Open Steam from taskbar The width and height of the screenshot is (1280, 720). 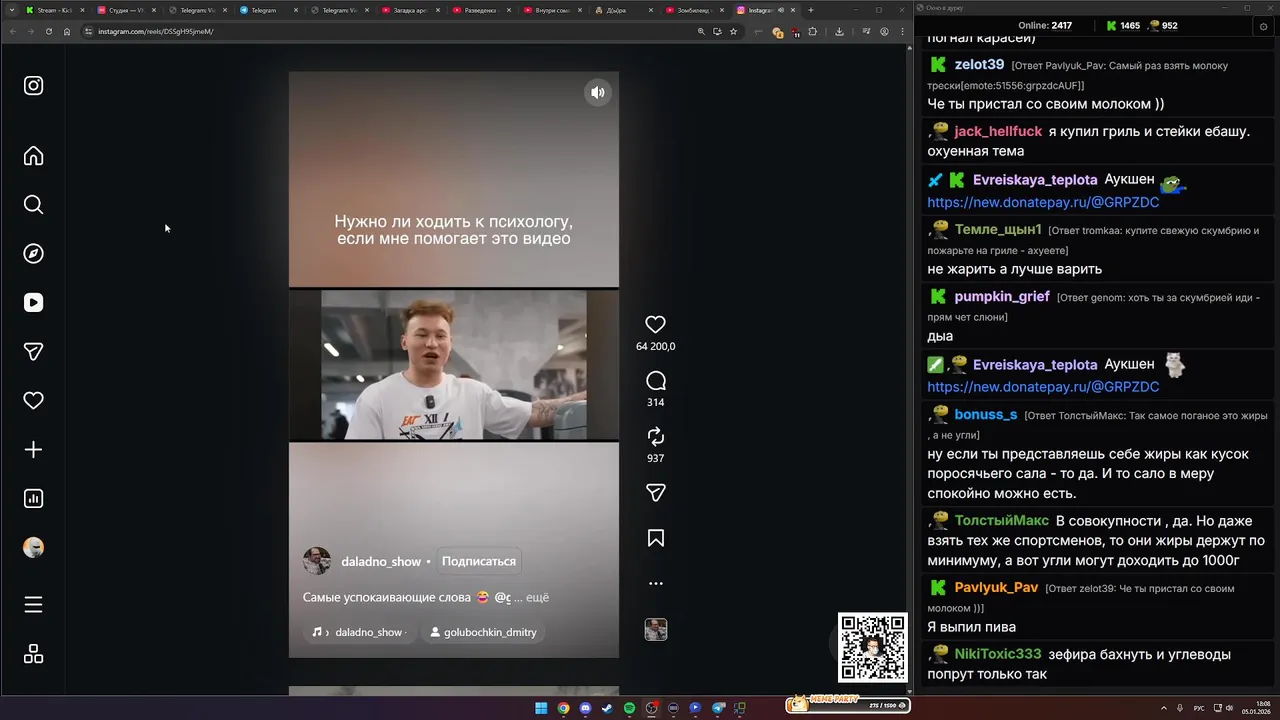point(607,708)
